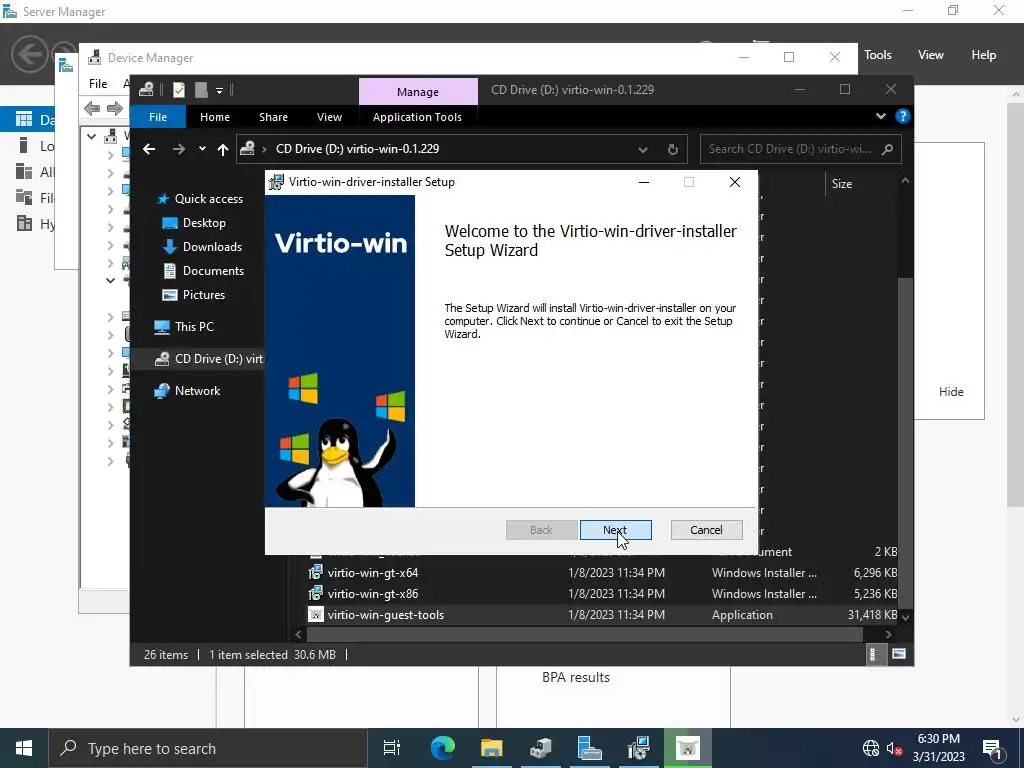
Task: Open File Explorer from the taskbar
Action: 491,748
